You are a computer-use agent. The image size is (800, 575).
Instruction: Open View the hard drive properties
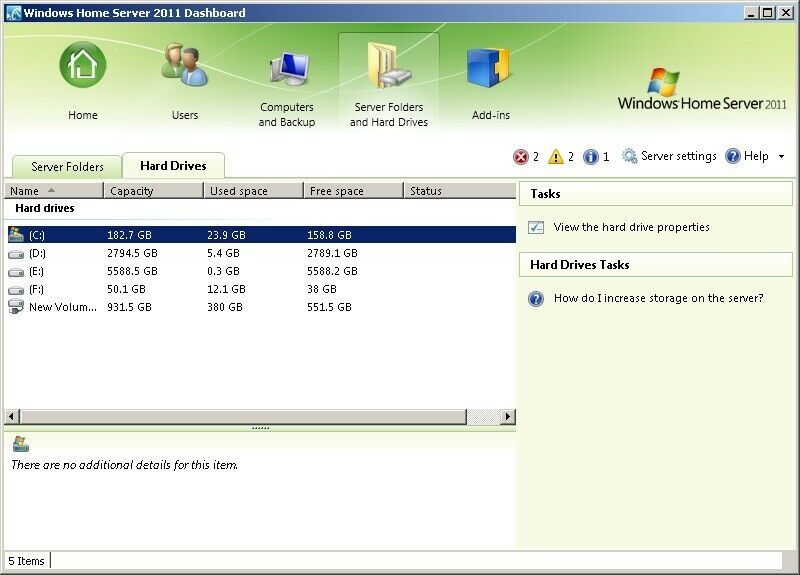[x=632, y=227]
